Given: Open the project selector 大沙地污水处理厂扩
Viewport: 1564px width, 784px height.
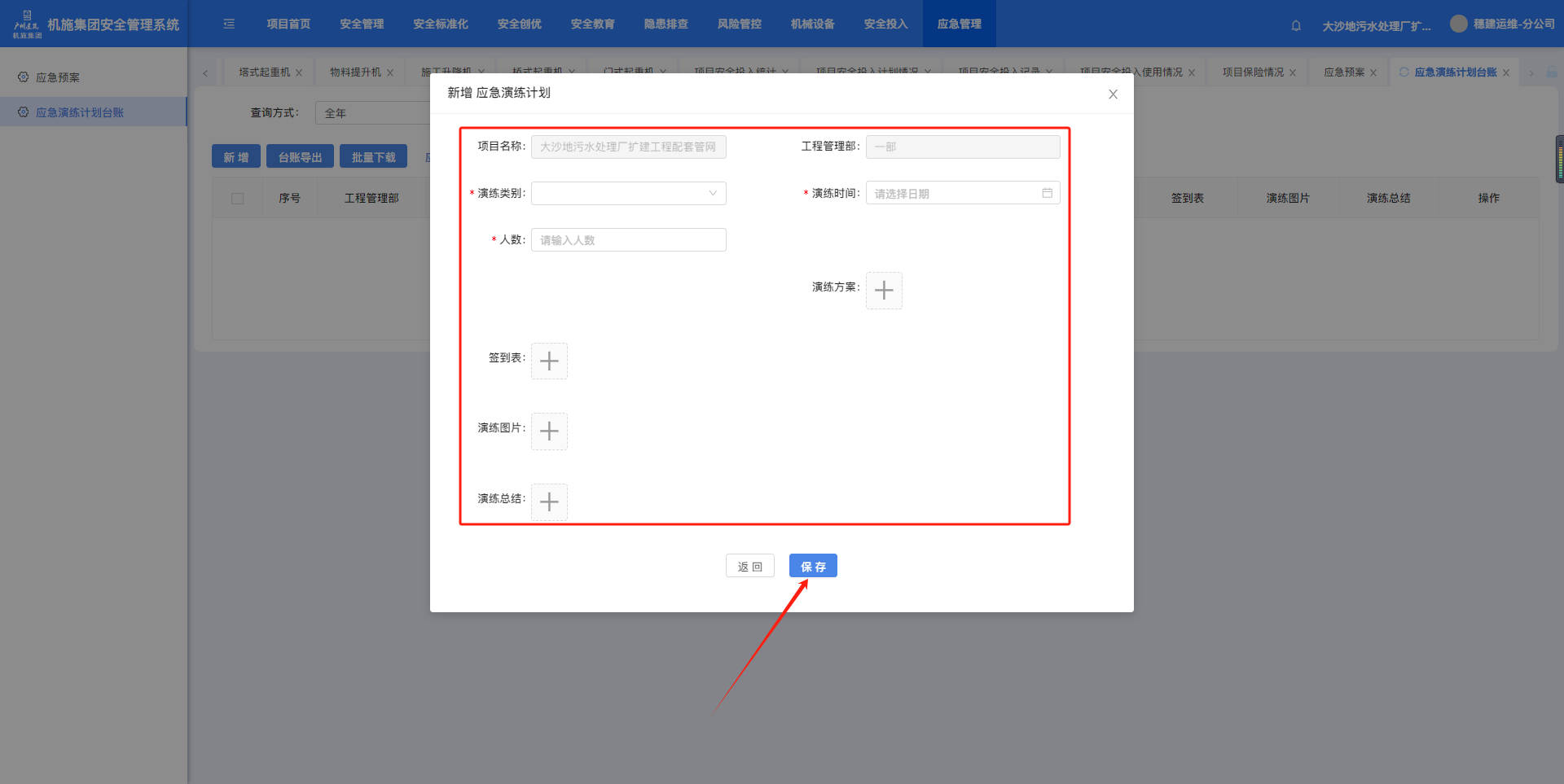Looking at the screenshot, I should 1376,26.
